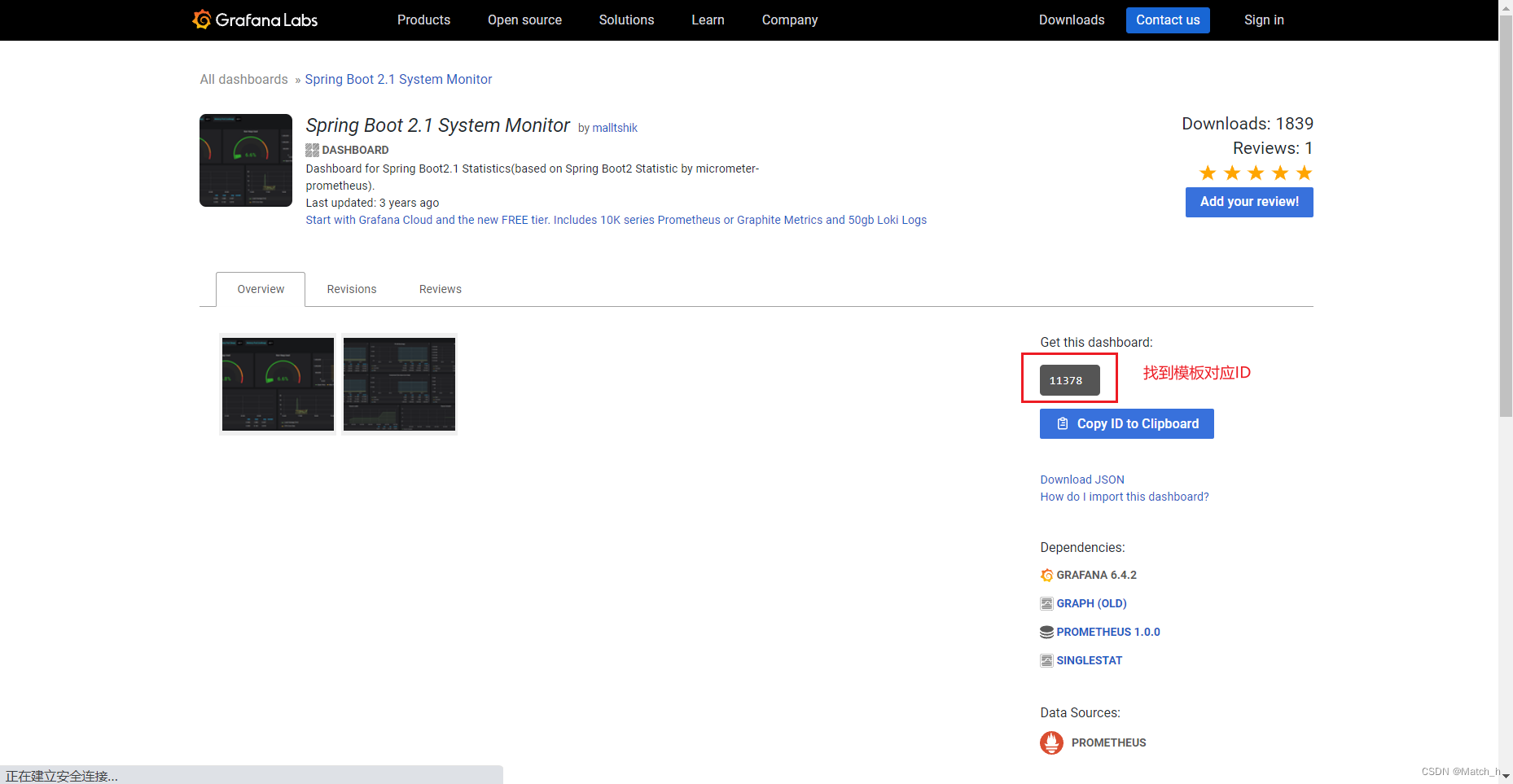
Task: Open the SINGLESTAT dependency link
Action: (1090, 660)
